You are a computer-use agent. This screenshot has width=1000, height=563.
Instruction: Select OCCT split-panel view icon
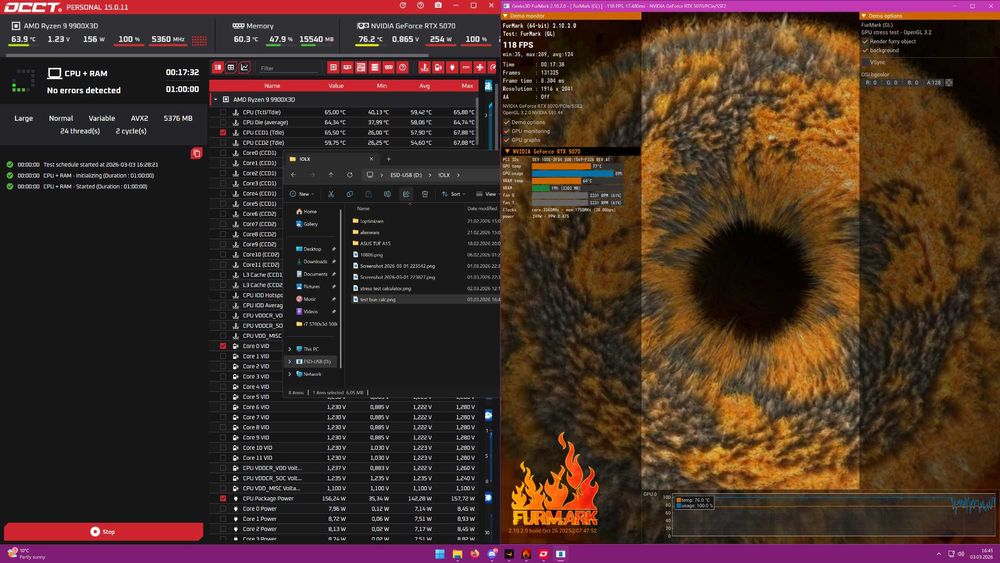[x=217, y=67]
